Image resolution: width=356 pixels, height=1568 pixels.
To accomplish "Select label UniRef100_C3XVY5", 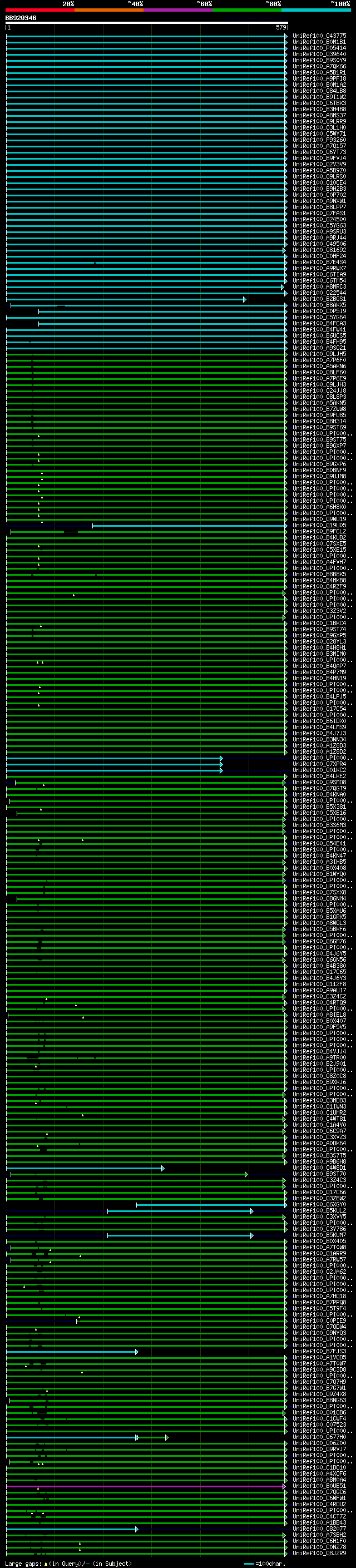I will coord(319,1217).
